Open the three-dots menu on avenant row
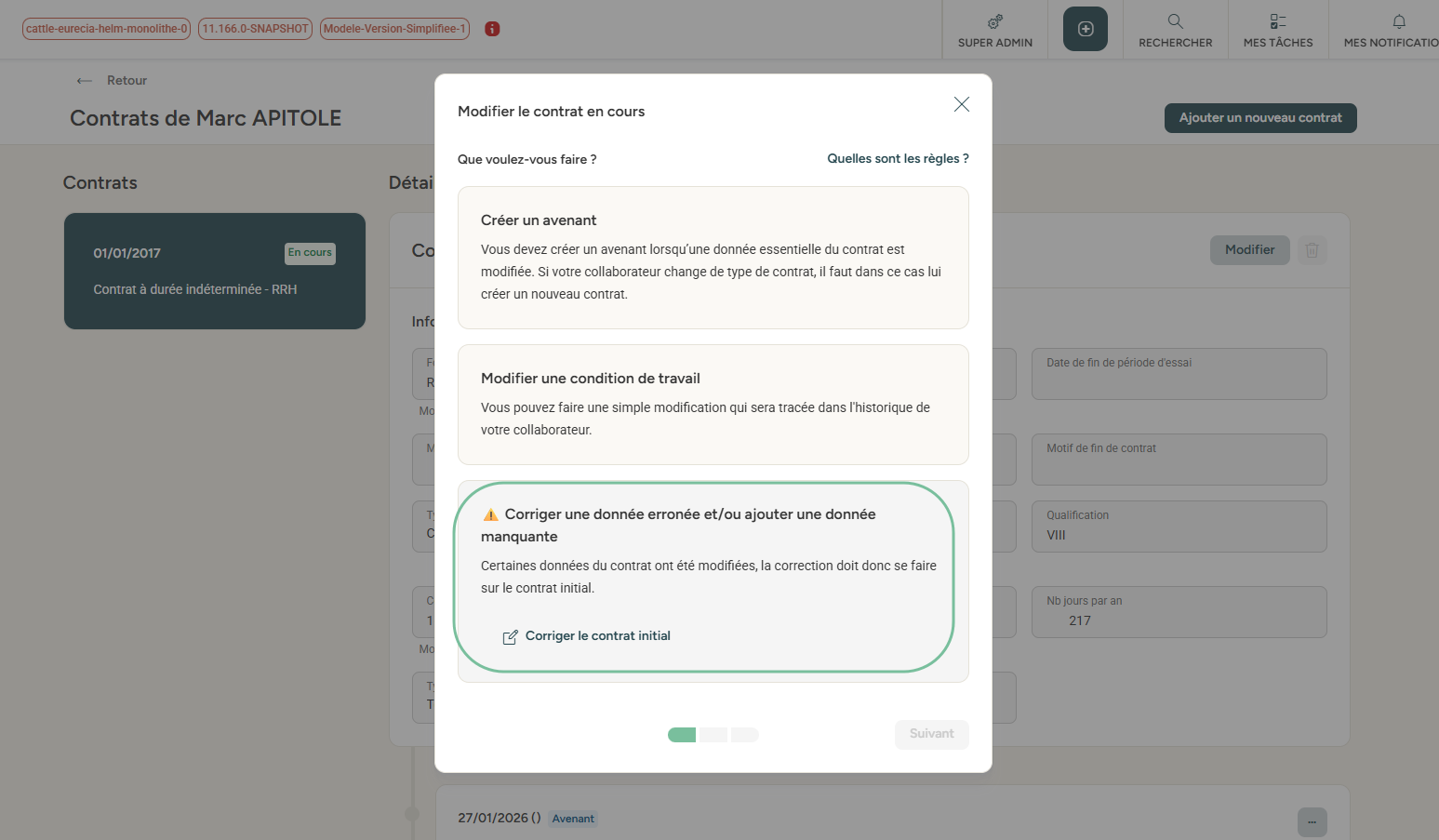This screenshot has width=1439, height=840. [x=1312, y=822]
